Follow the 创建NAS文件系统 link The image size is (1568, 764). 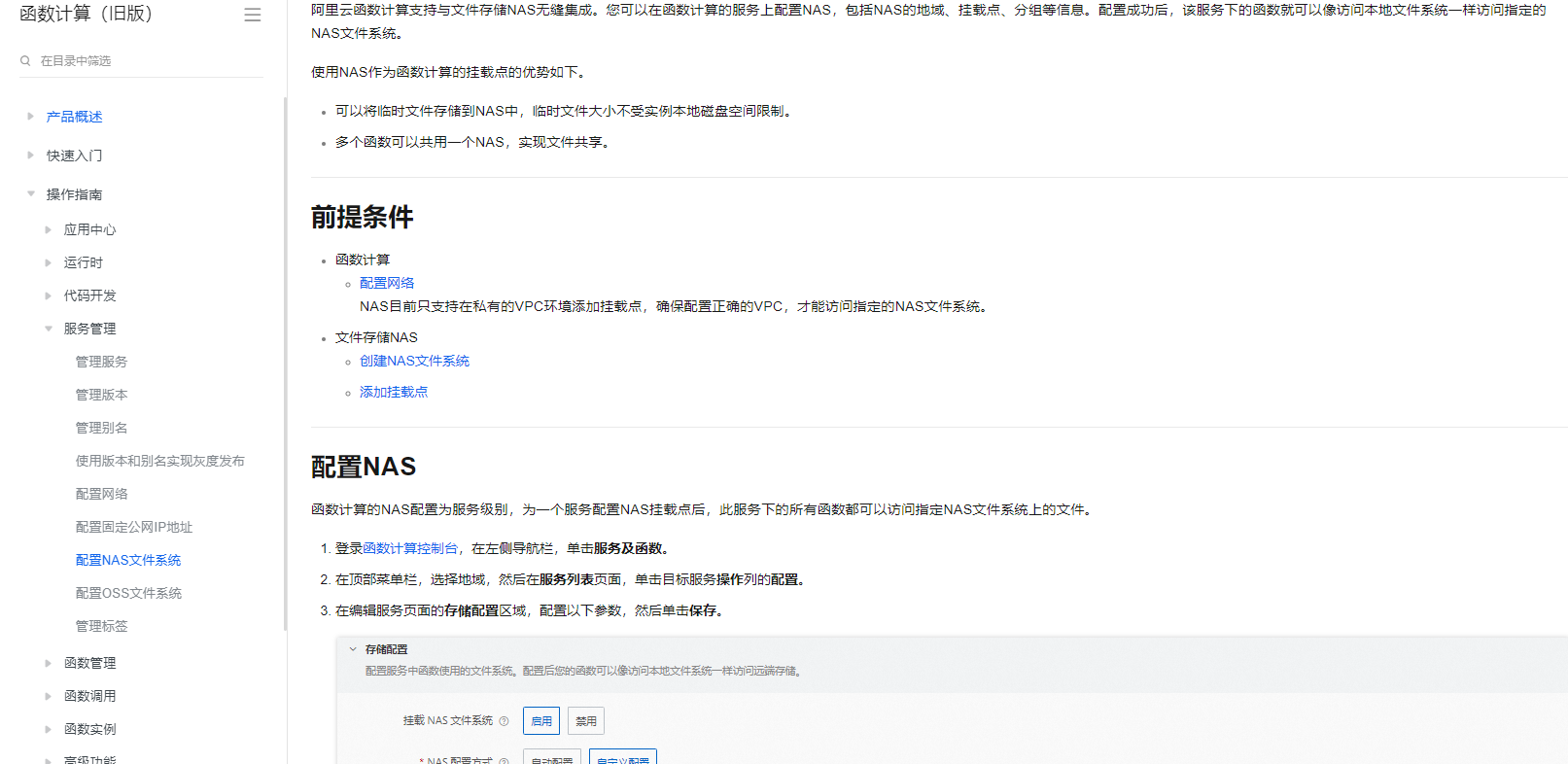[414, 361]
